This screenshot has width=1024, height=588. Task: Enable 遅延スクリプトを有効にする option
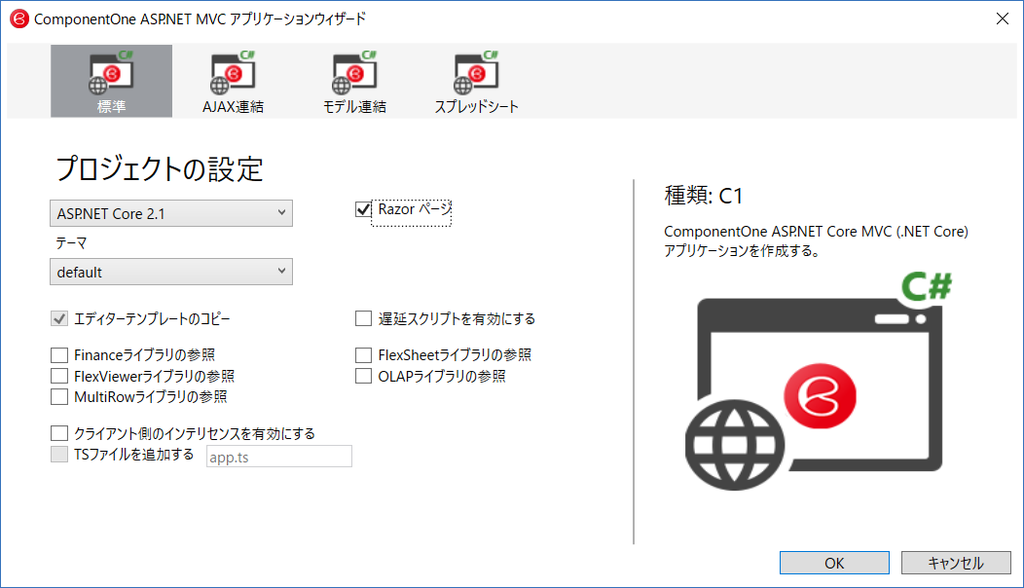click(x=363, y=319)
